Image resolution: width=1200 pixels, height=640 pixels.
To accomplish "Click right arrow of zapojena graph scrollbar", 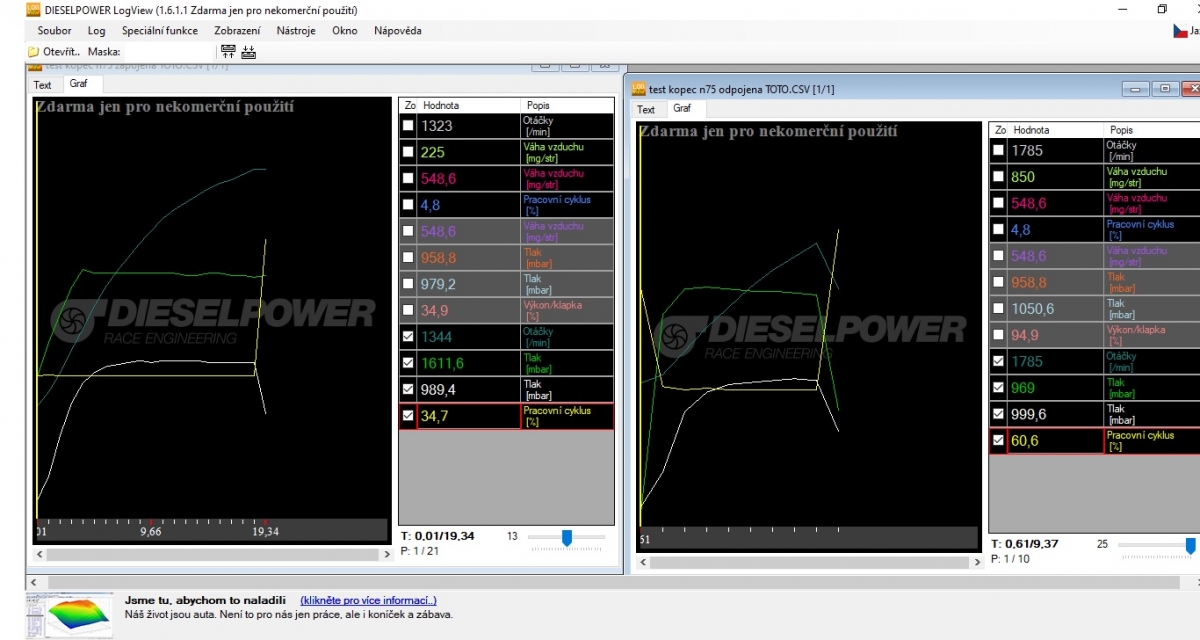I will click(x=387, y=554).
